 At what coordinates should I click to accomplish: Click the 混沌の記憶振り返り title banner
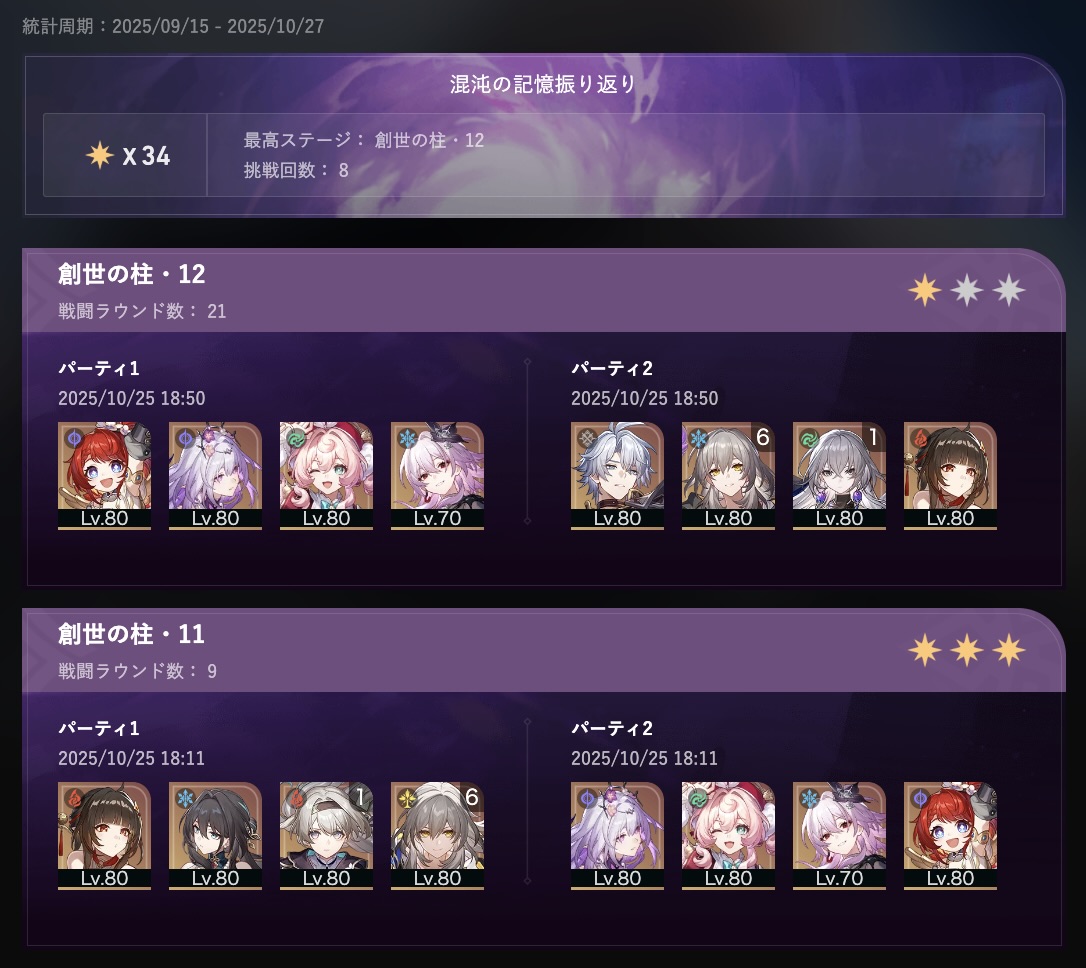[543, 84]
